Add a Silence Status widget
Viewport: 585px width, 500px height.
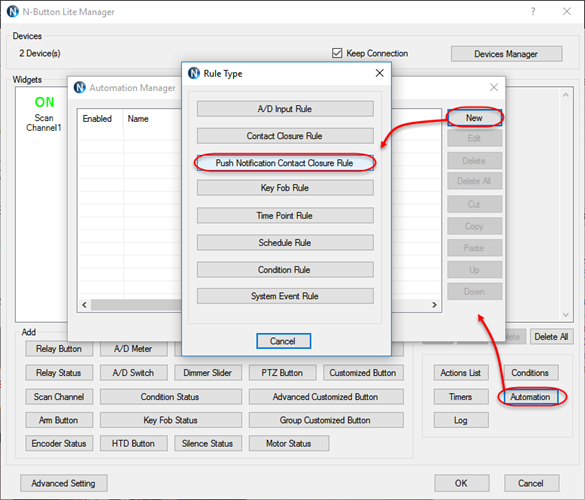point(208,443)
